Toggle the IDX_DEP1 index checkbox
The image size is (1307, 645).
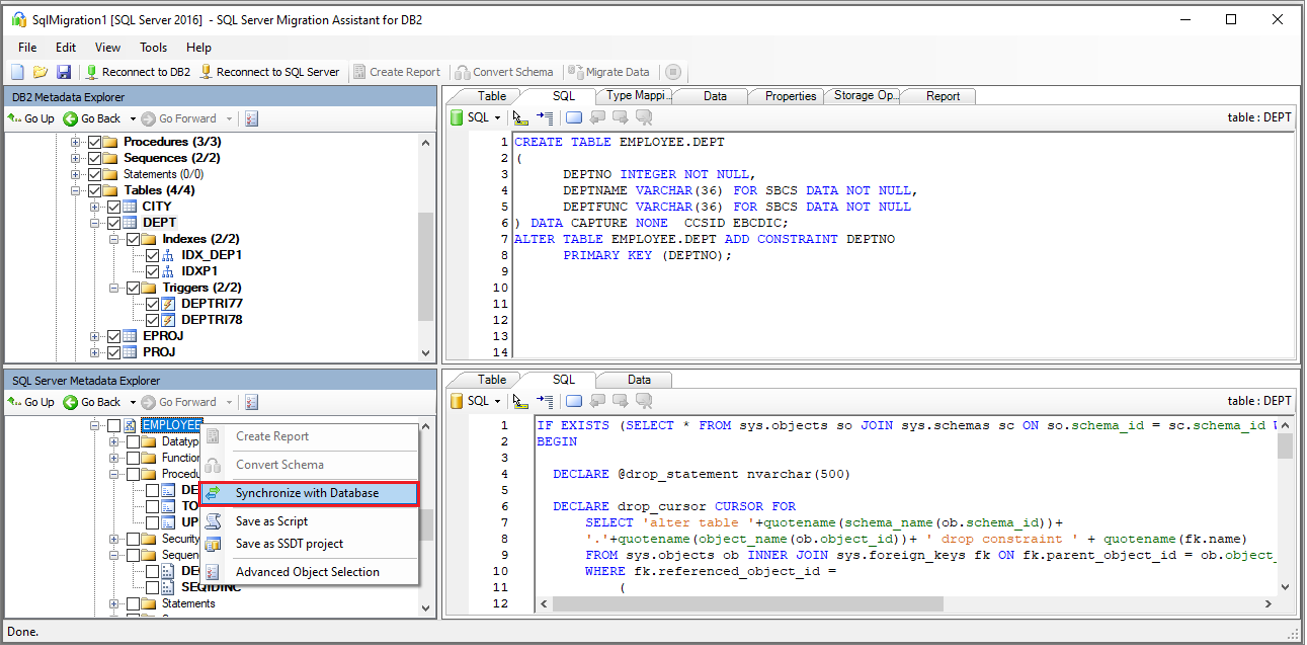click(x=152, y=255)
